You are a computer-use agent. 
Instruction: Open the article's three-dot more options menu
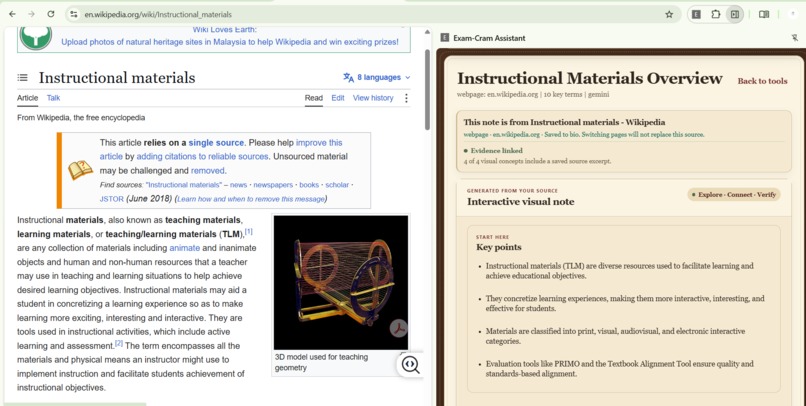[406, 98]
